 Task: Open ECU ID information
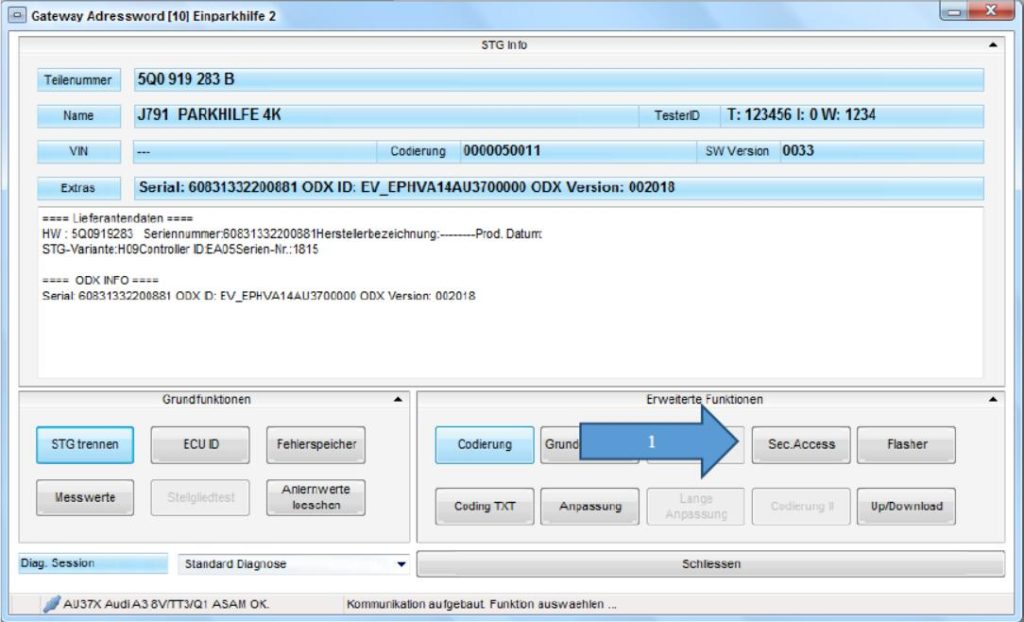200,445
